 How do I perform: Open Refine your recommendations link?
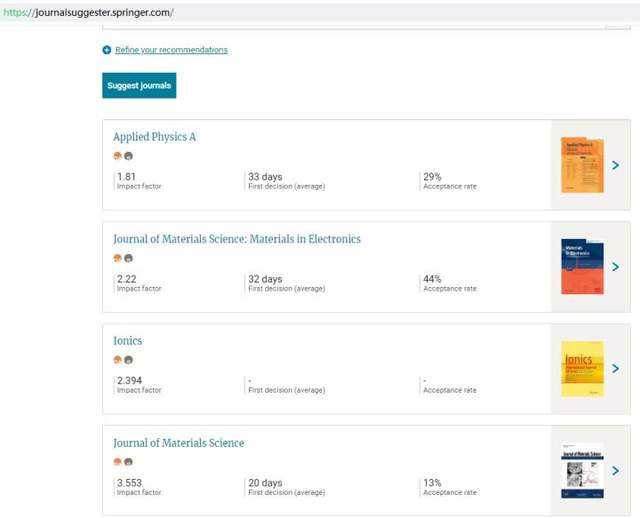pos(171,50)
